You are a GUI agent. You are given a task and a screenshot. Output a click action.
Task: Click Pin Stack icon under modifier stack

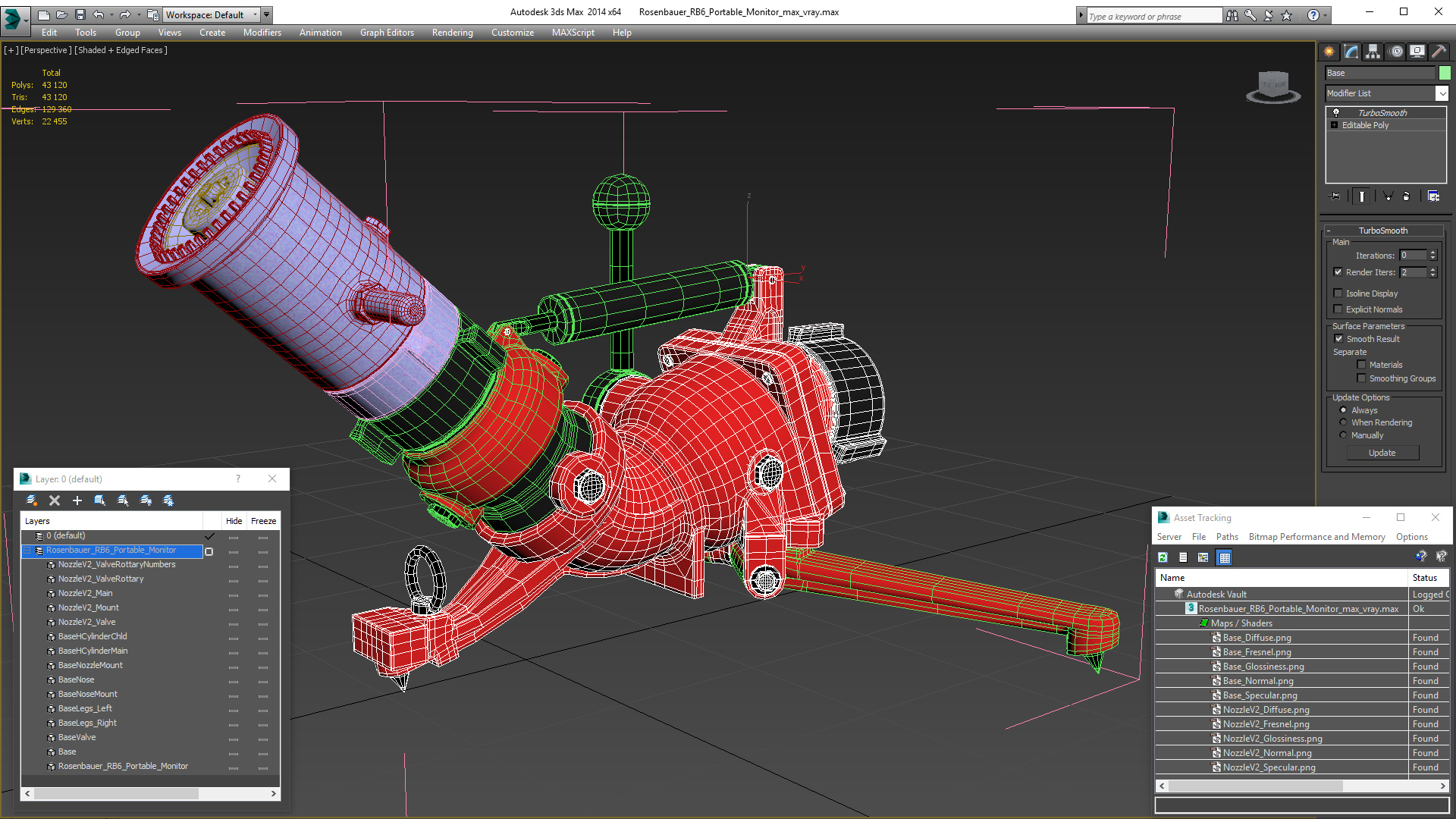click(x=1335, y=196)
